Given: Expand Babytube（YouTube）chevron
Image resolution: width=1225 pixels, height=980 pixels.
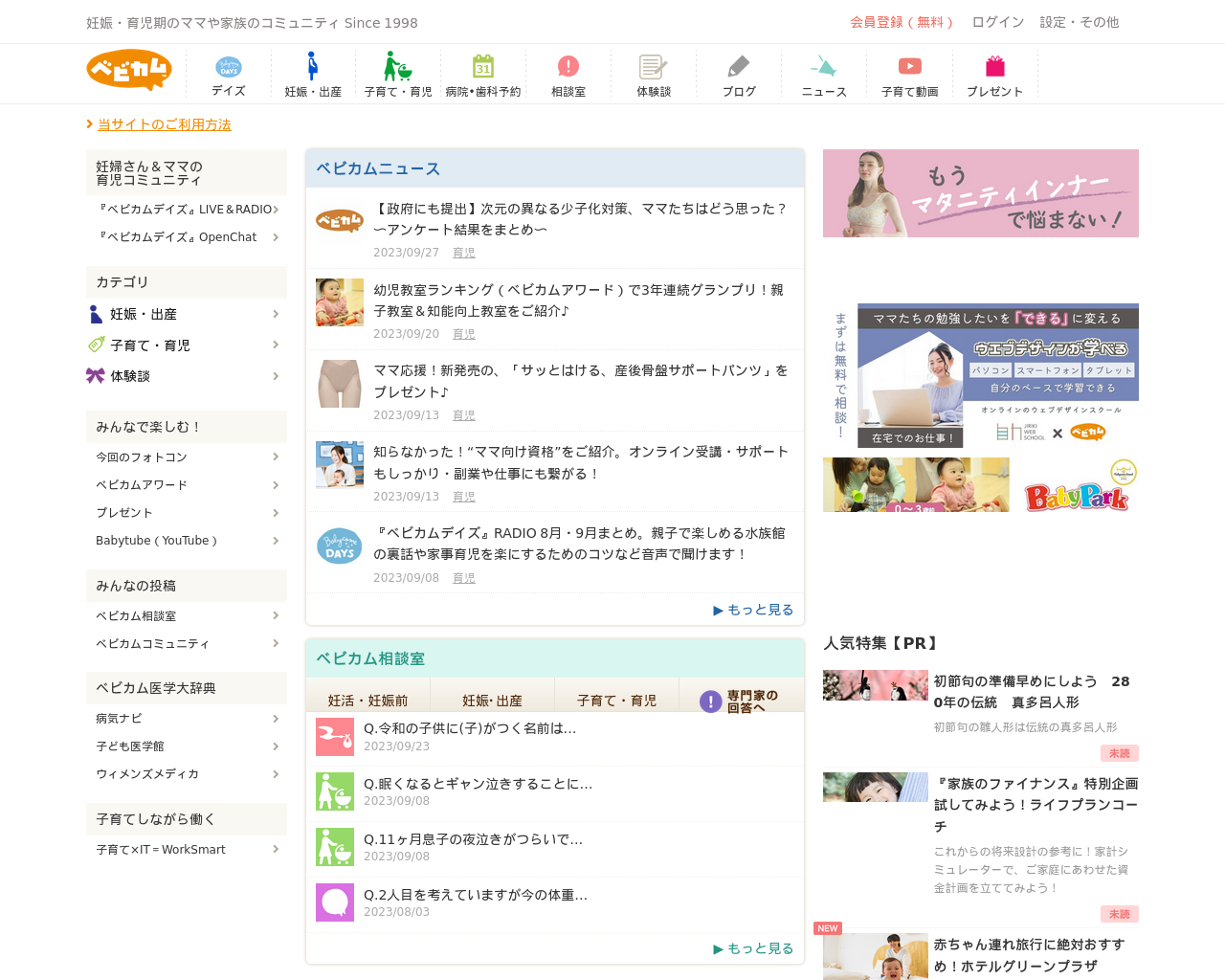Looking at the screenshot, I should (x=276, y=541).
